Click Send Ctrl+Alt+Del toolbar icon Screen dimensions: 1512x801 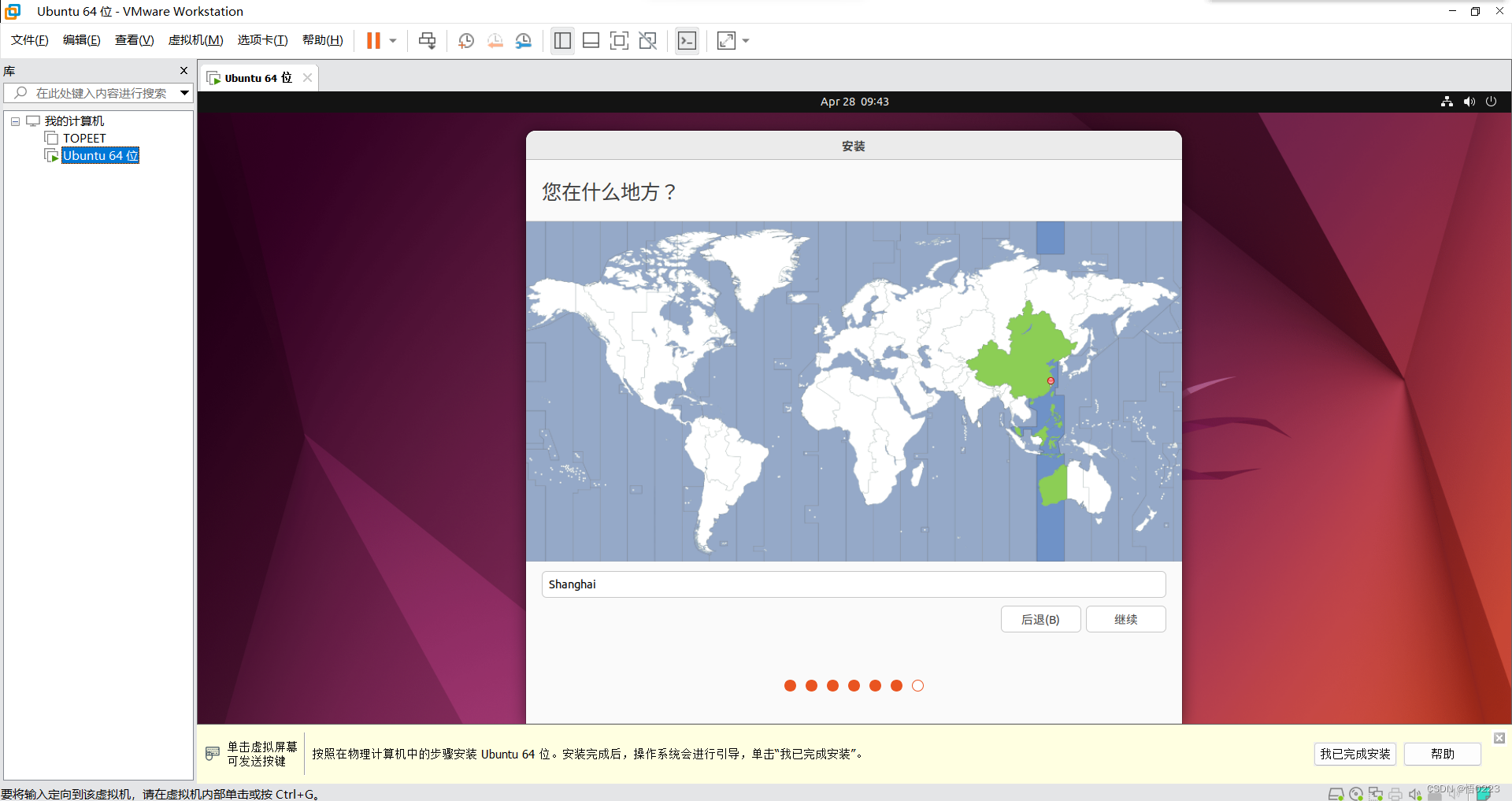point(428,41)
